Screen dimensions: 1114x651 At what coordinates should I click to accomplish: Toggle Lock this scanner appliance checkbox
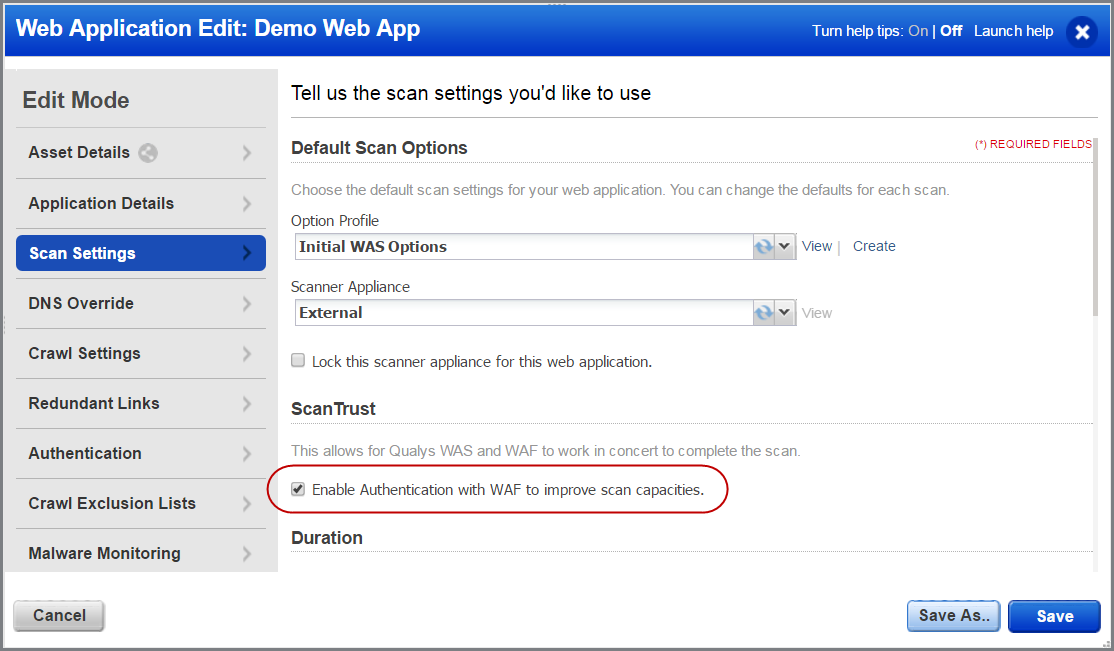298,360
